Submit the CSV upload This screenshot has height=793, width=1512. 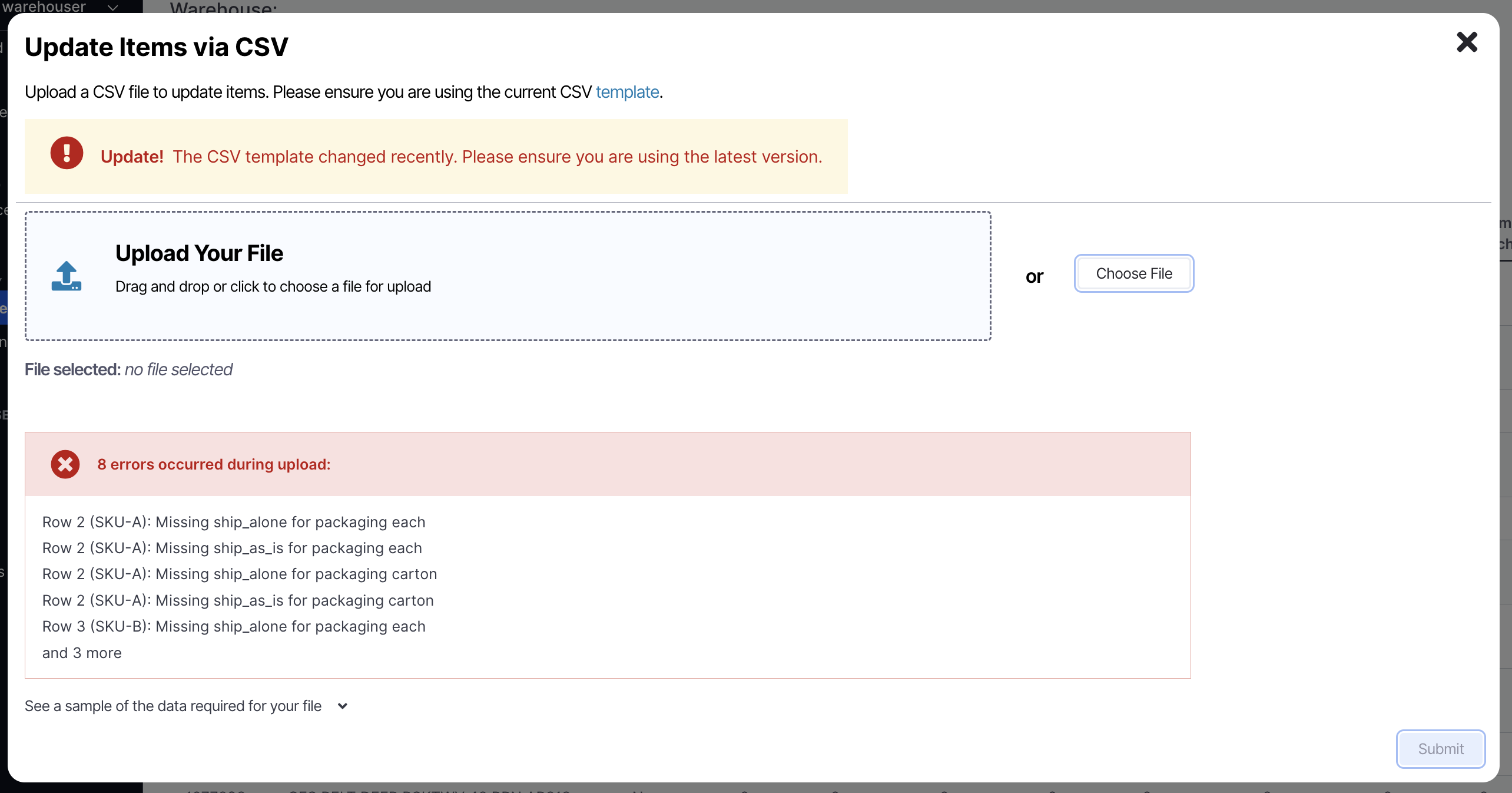pos(1440,749)
